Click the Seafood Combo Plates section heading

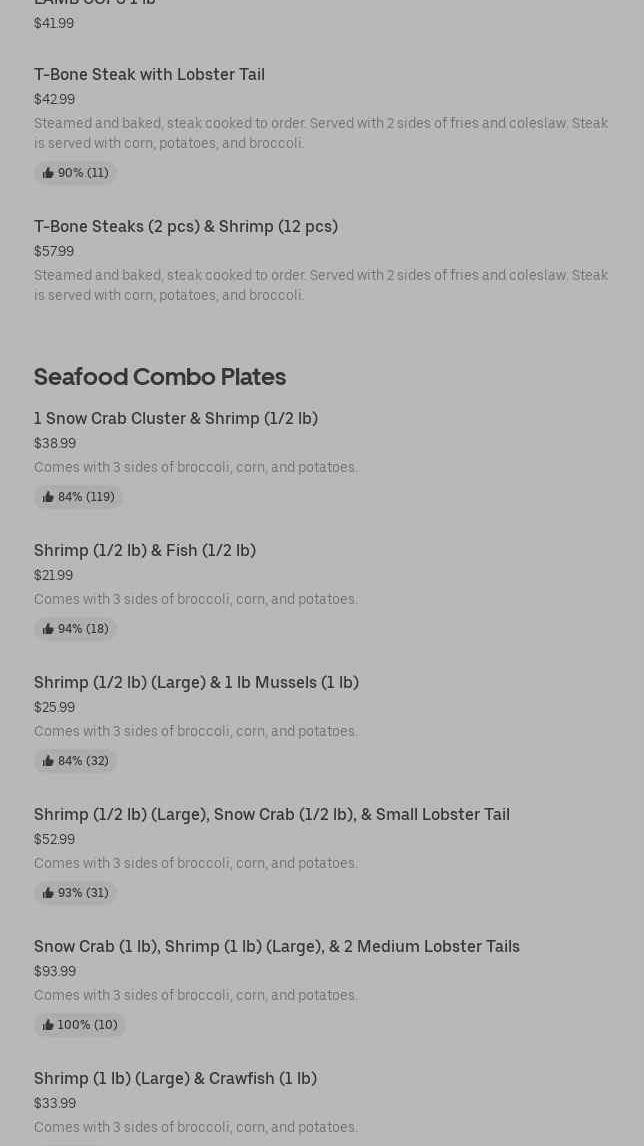160,377
